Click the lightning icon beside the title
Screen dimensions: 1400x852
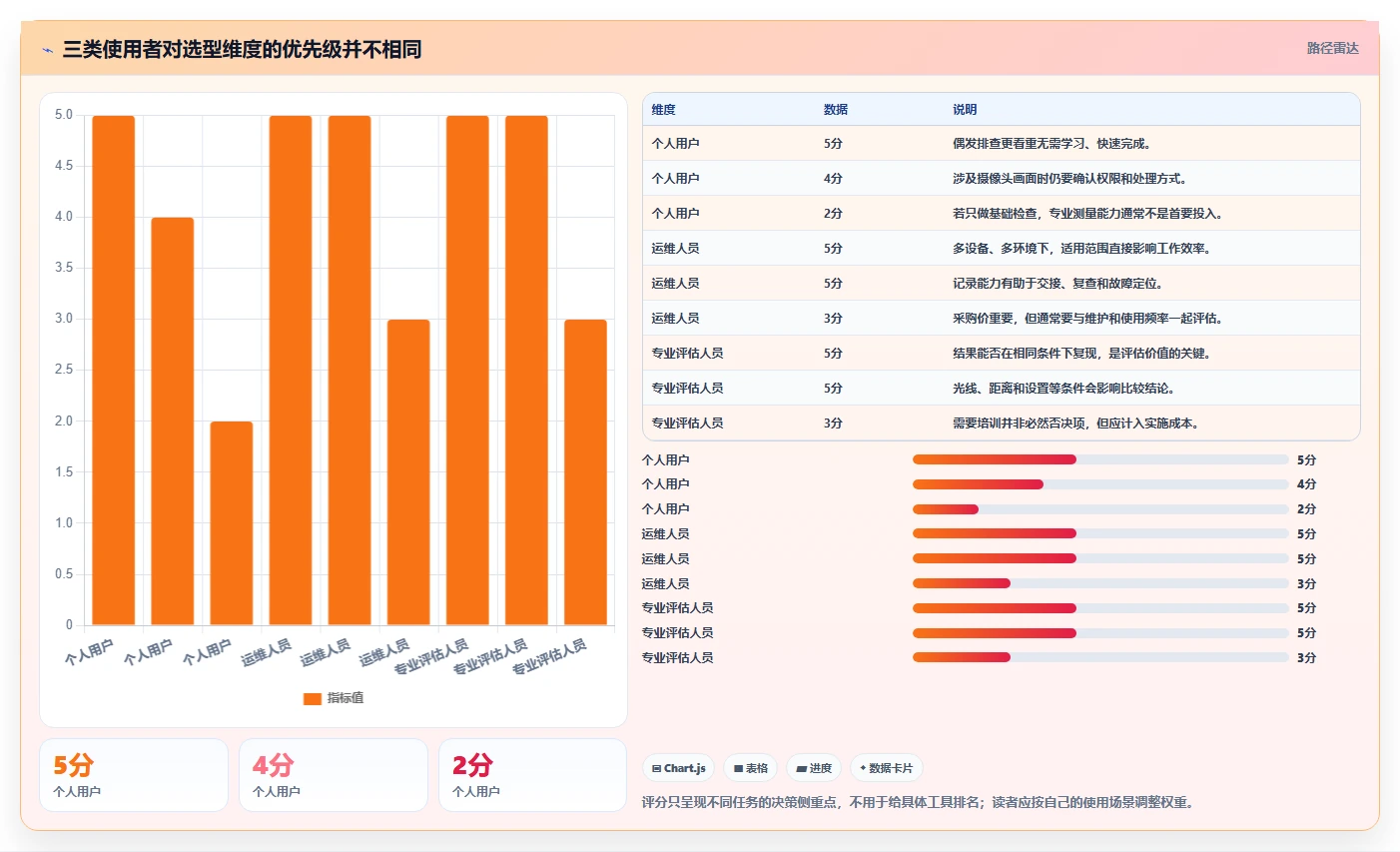pos(47,49)
